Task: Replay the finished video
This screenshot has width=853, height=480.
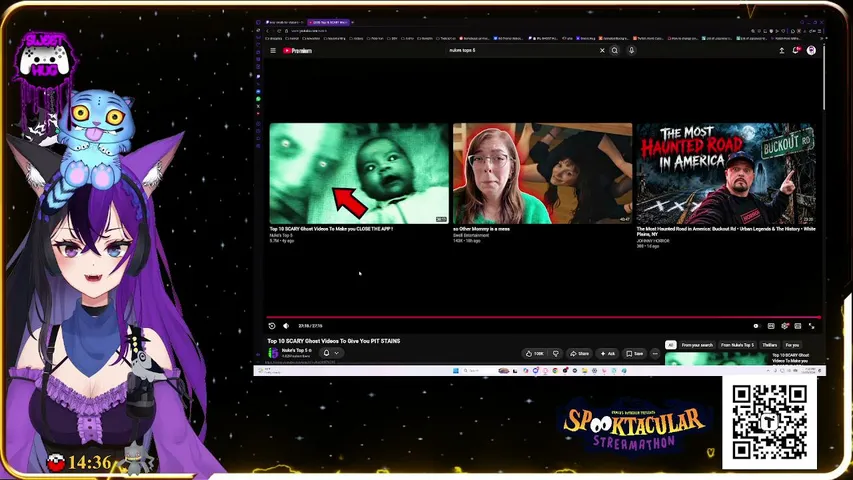Action: pyautogui.click(x=272, y=326)
